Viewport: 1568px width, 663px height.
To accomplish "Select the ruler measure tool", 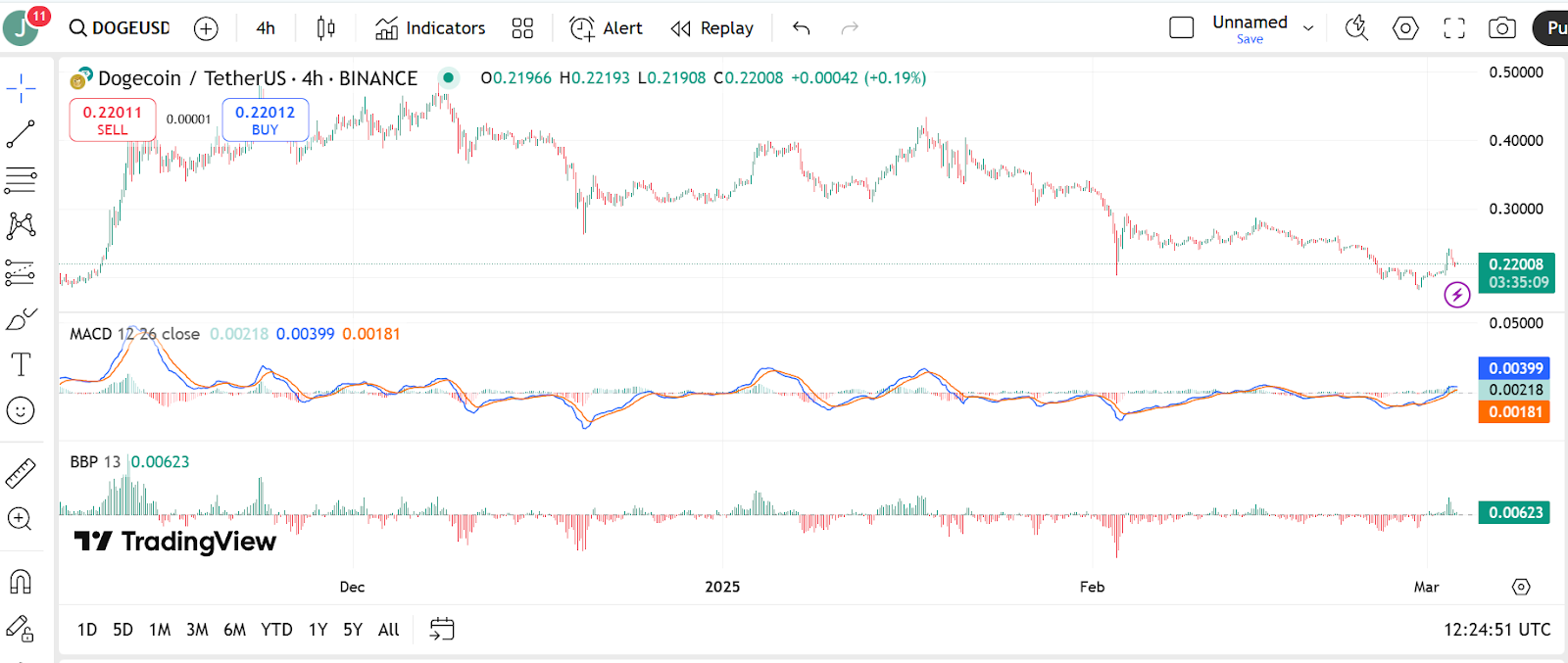I will coord(21,474).
